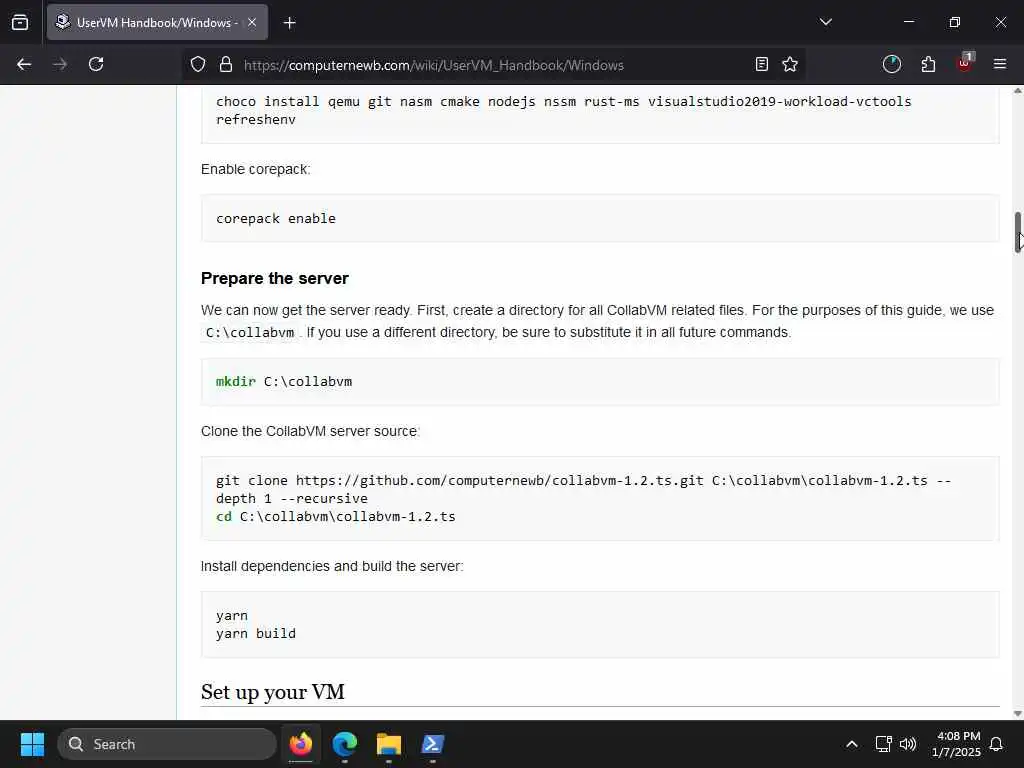The height and width of the screenshot is (768, 1024).
Task: Open Firefox application hamburger menu
Action: [1000, 64]
